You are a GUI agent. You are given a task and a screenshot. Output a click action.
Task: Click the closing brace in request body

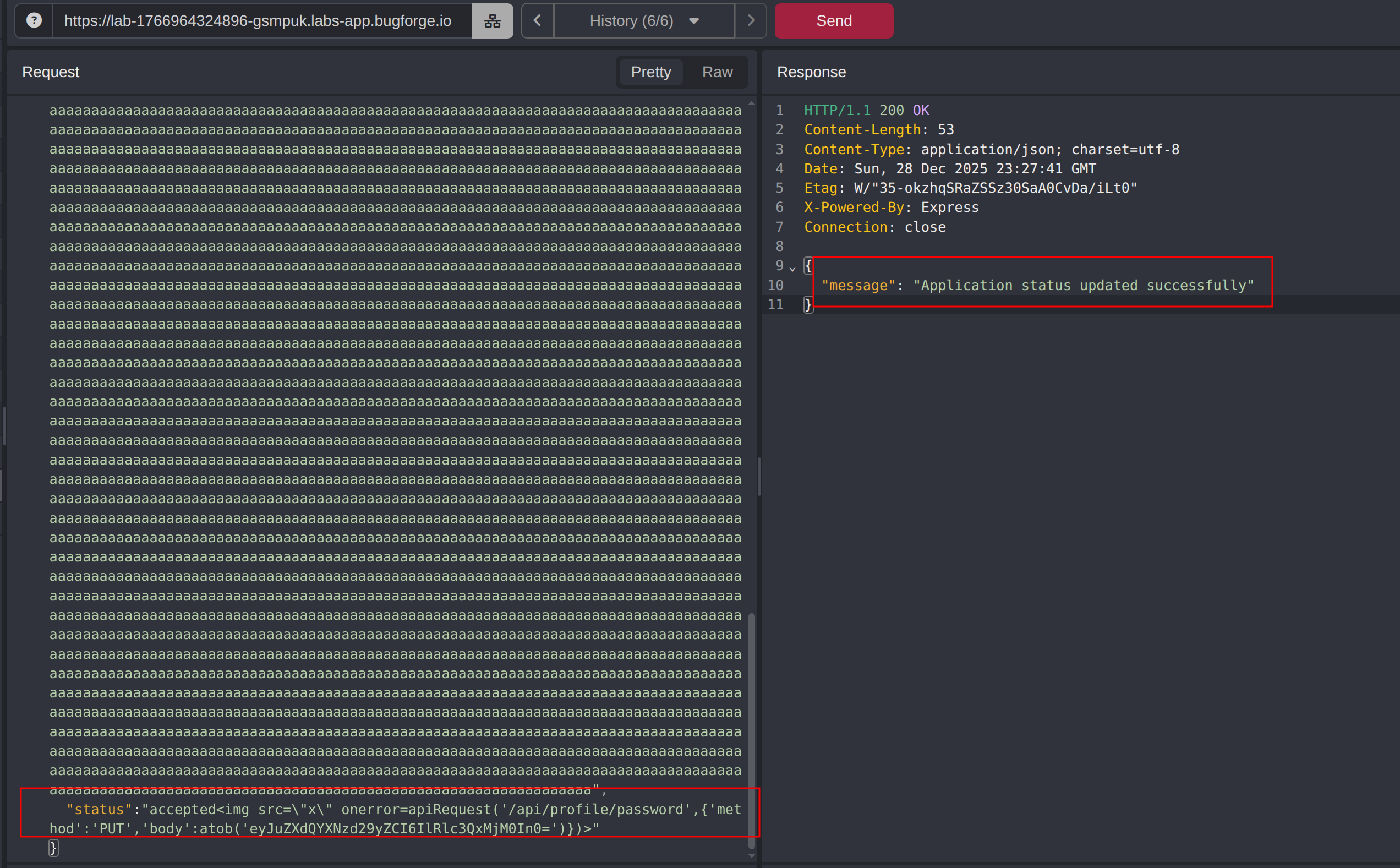coord(53,847)
